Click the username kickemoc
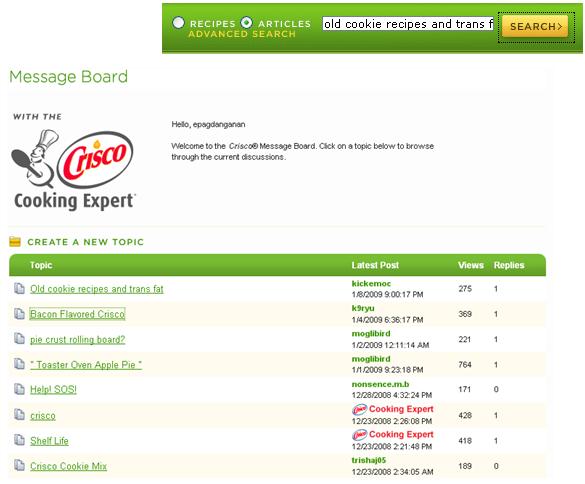585x484 pixels. (371, 284)
